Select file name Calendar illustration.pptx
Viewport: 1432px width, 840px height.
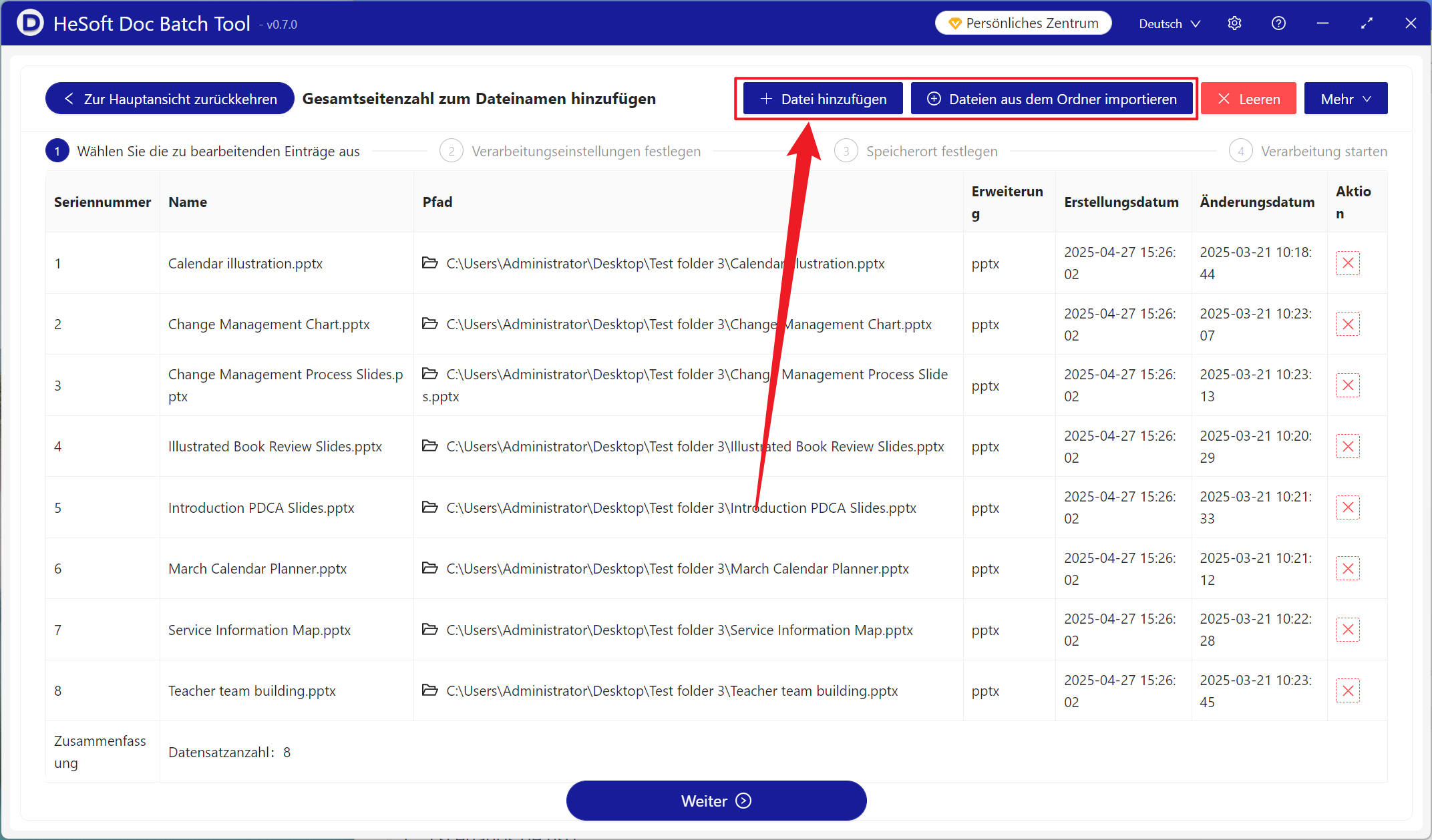[245, 263]
